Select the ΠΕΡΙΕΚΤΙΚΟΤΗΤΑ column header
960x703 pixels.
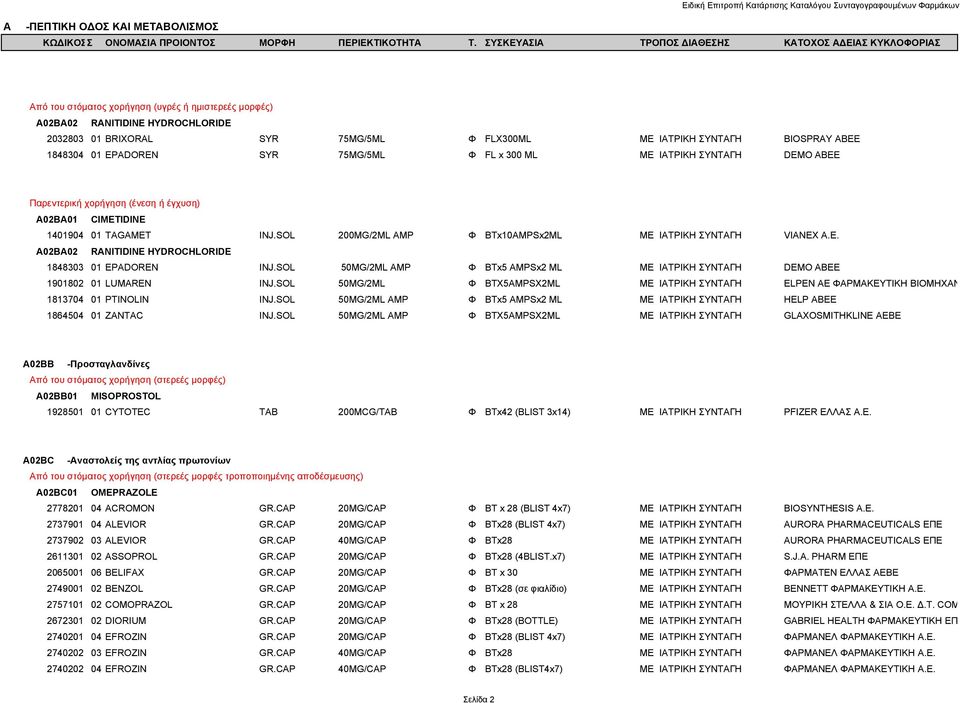(x=380, y=43)
